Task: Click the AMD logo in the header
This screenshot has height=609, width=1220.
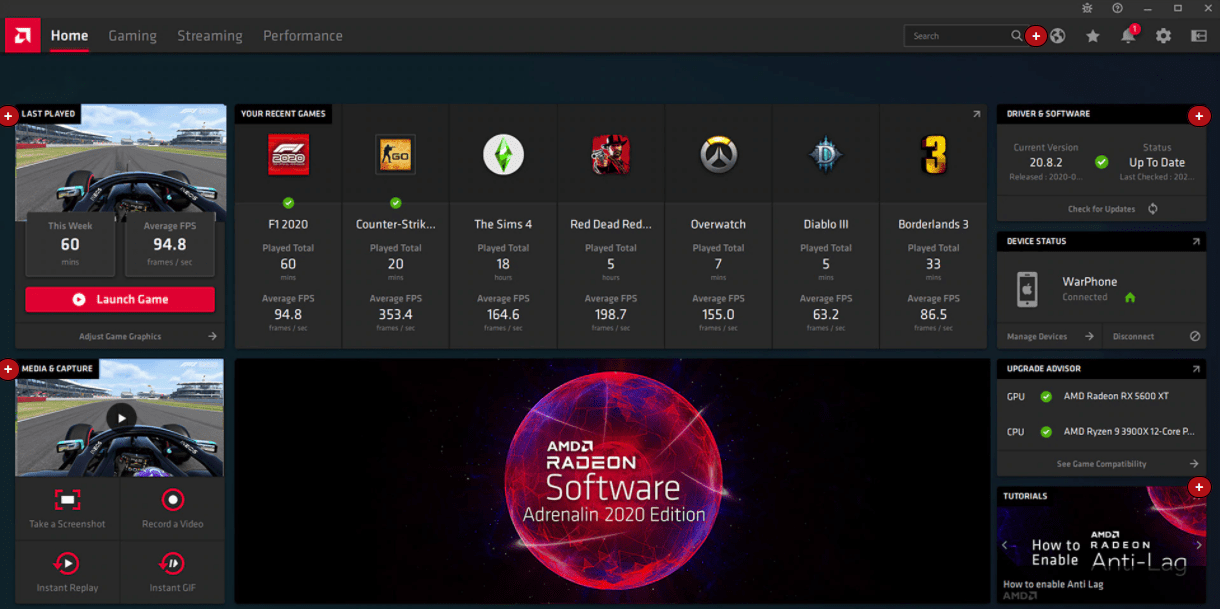Action: point(22,36)
